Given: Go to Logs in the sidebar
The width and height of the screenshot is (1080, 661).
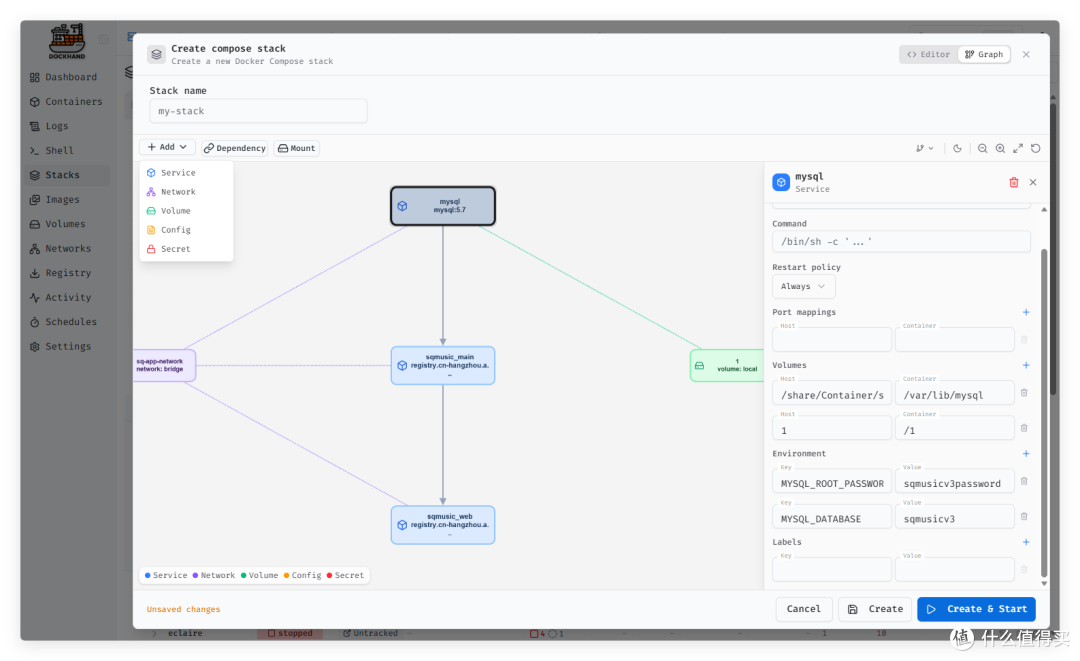Looking at the screenshot, I should pos(50,126).
